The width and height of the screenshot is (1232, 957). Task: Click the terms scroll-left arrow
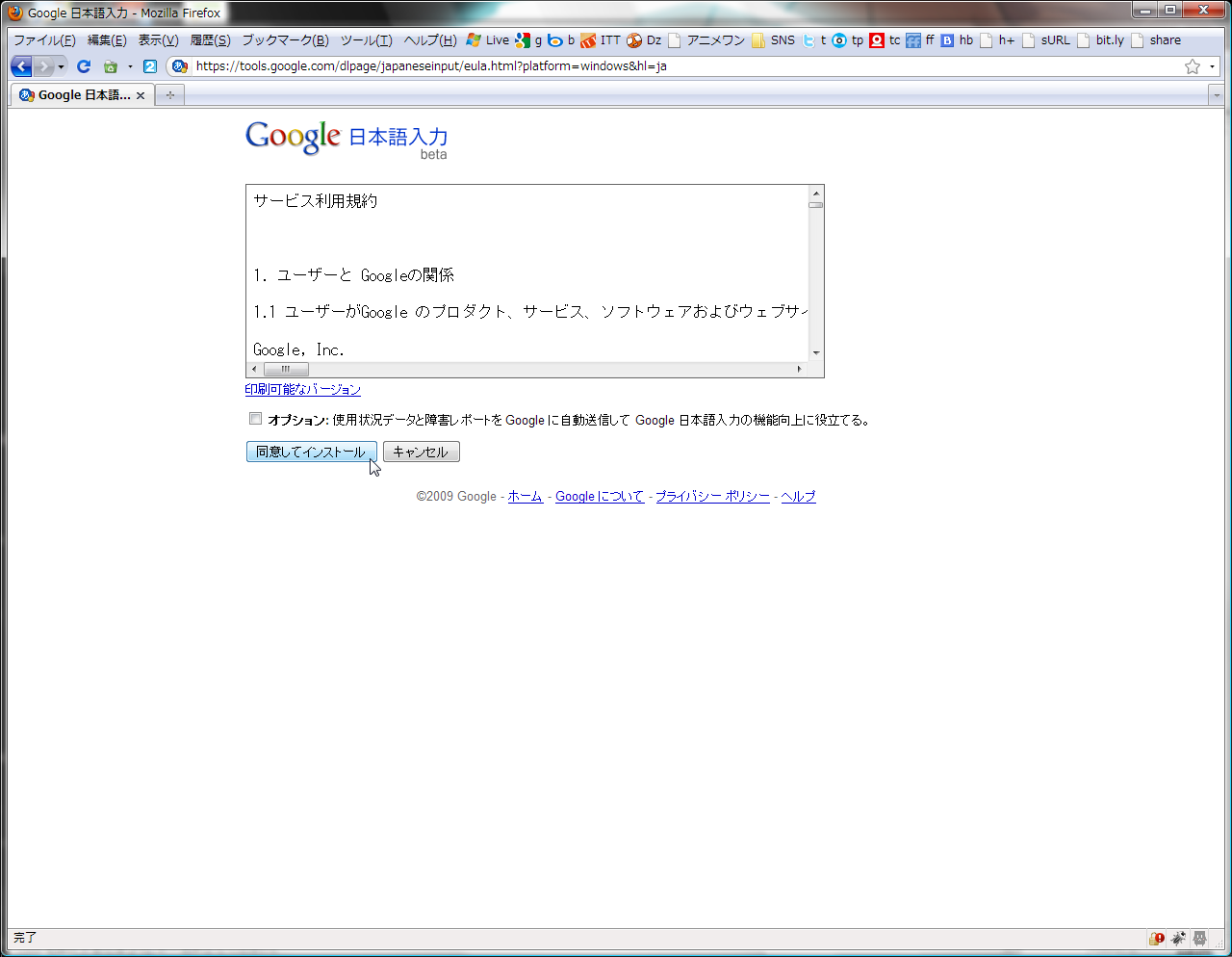(254, 370)
